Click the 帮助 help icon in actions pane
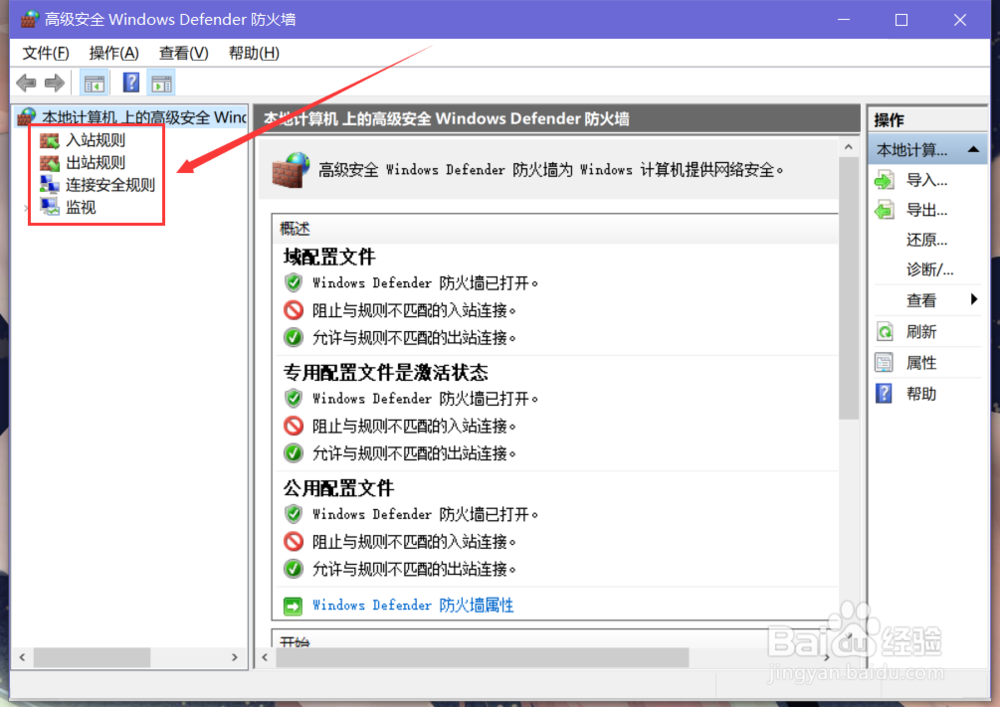1000x707 pixels. coord(884,393)
